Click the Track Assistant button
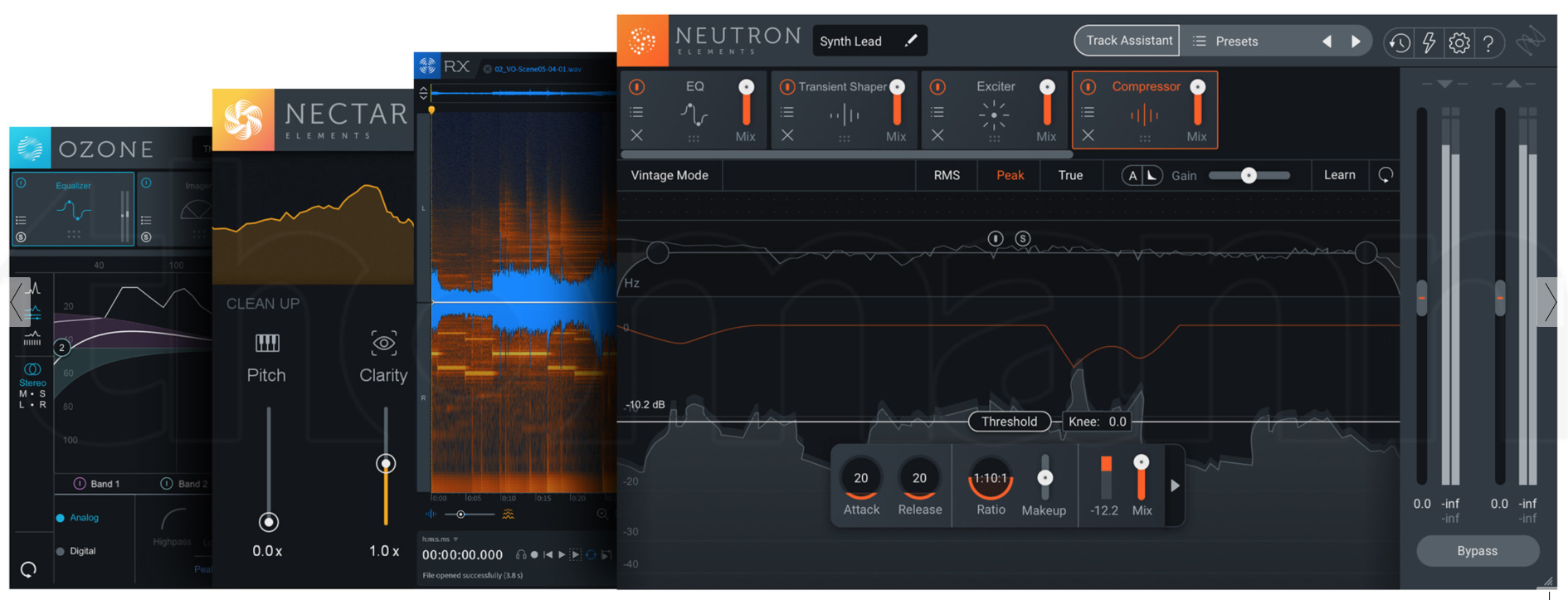 [x=1128, y=41]
